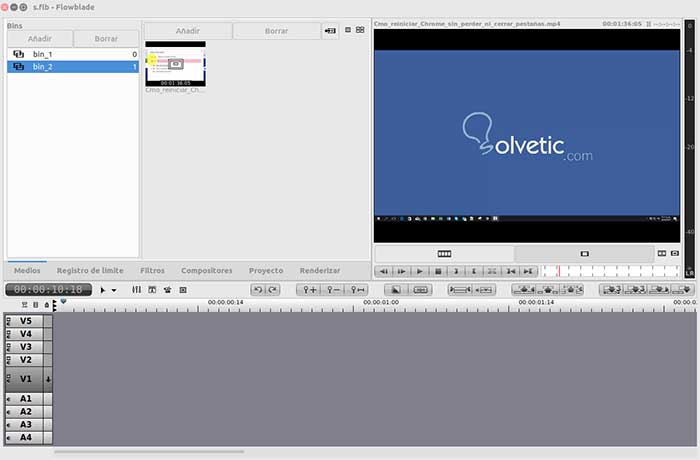700x460 pixels.
Task: Select the arrow edit tool
Action: tap(103, 290)
